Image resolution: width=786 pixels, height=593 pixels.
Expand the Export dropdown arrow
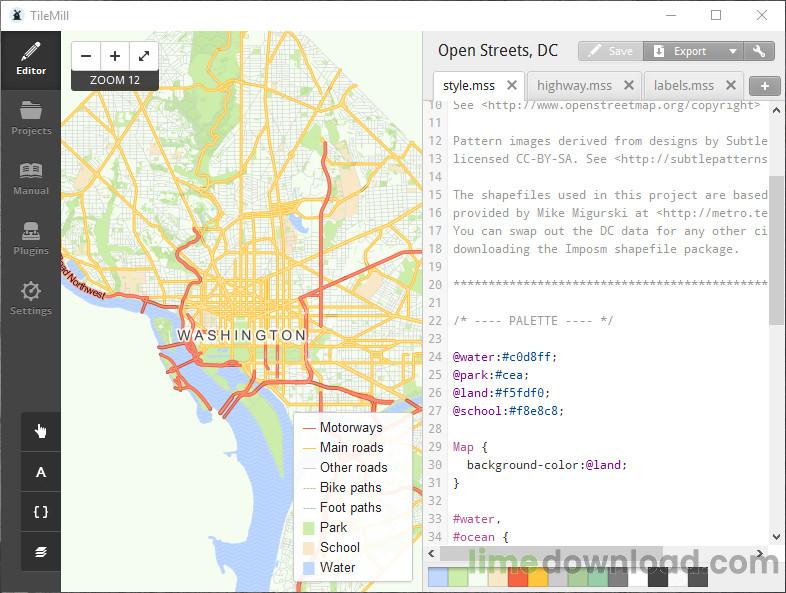point(732,51)
